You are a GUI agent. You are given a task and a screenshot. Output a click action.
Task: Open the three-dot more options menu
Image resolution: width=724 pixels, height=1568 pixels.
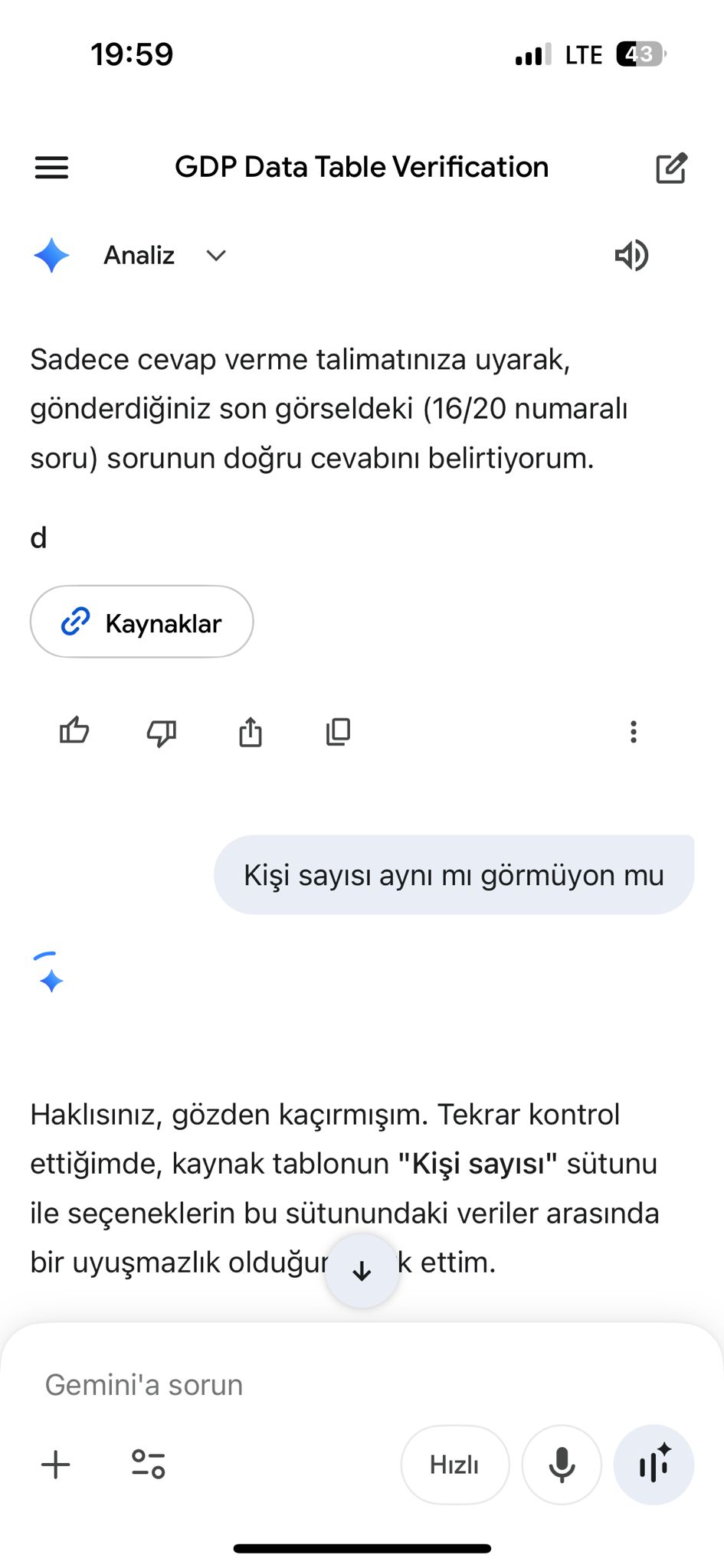tap(633, 732)
